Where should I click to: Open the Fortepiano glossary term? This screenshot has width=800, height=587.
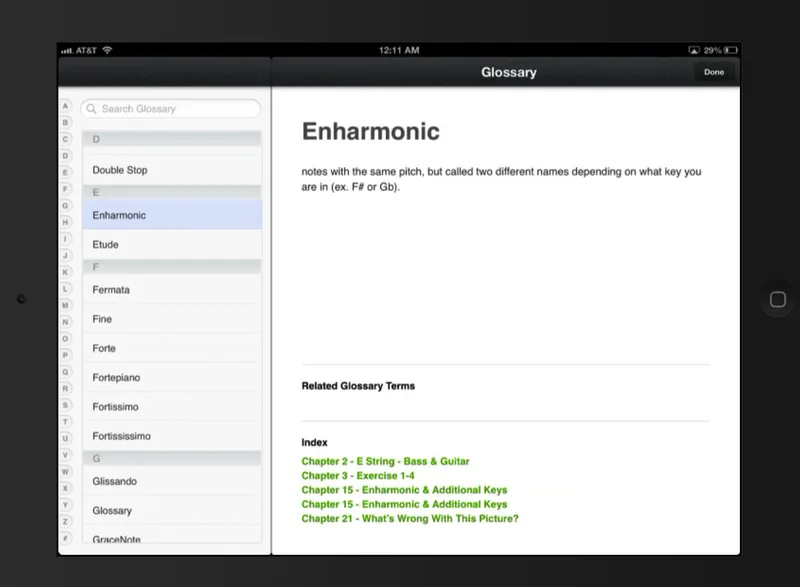(x=172, y=377)
